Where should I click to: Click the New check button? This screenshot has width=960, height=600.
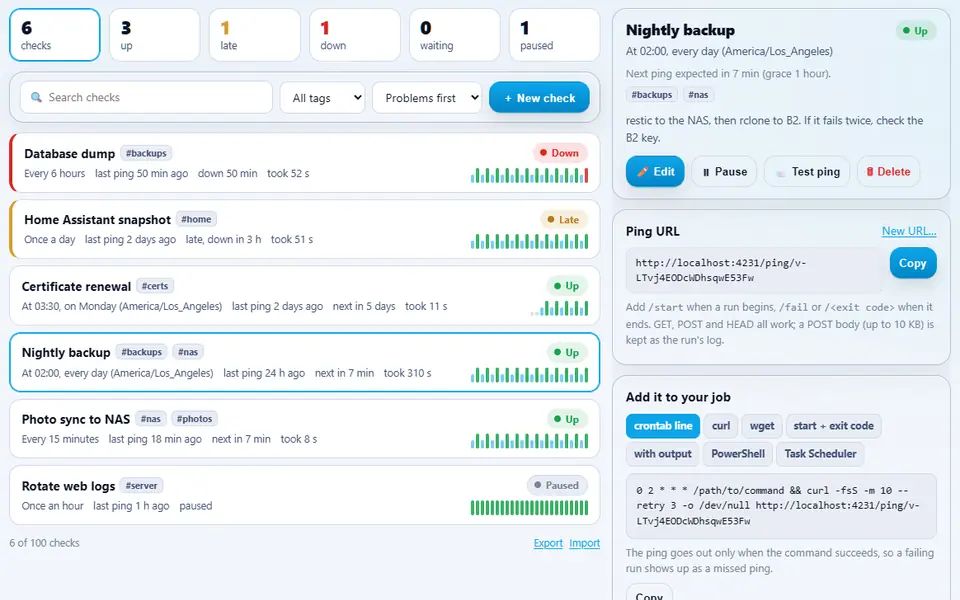point(539,98)
